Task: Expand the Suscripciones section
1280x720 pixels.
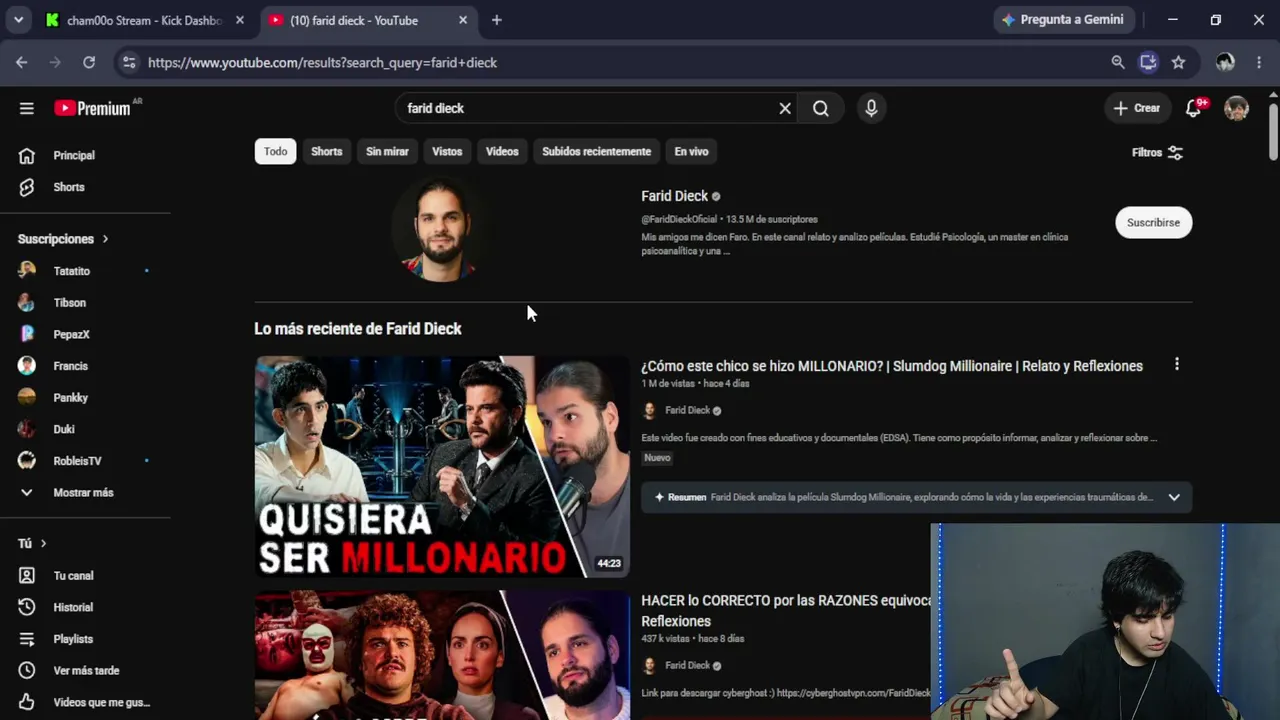Action: pyautogui.click(x=63, y=239)
